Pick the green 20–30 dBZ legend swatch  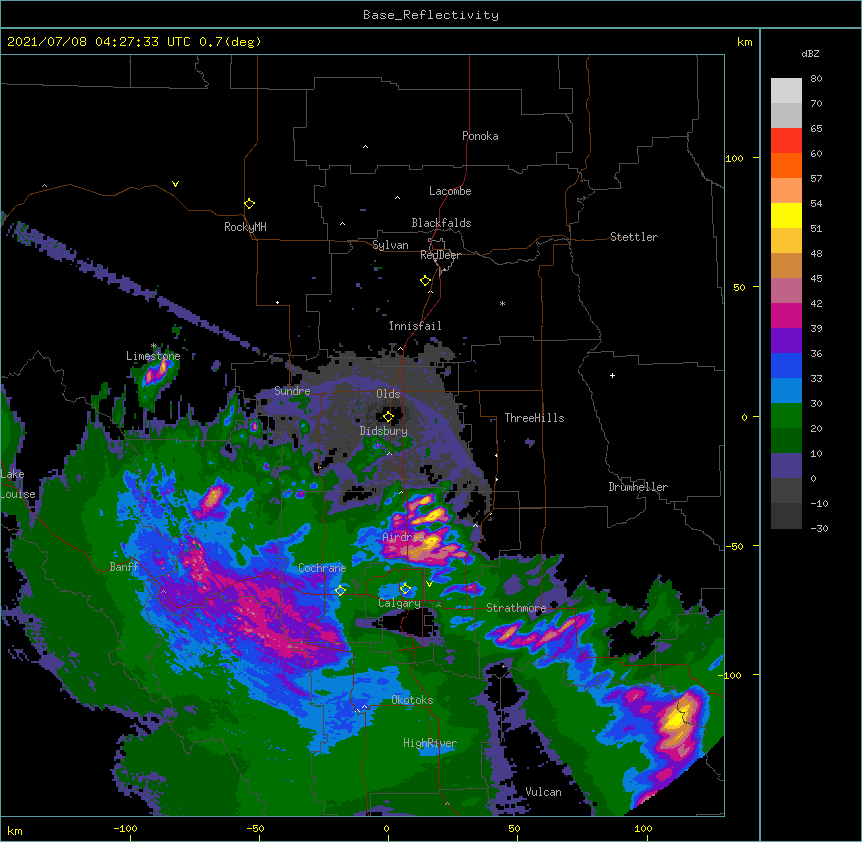(x=786, y=416)
